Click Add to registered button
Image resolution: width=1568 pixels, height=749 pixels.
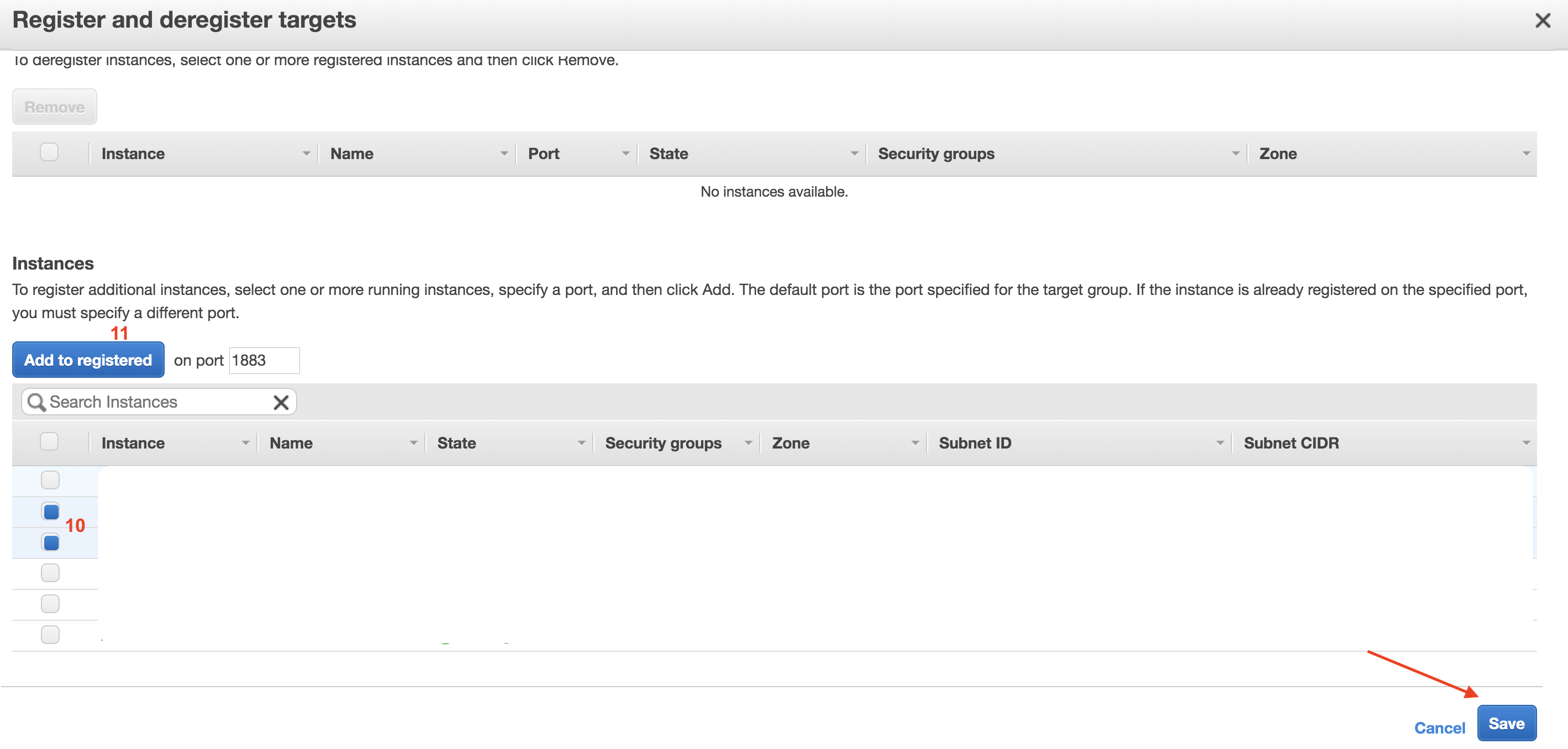click(88, 360)
